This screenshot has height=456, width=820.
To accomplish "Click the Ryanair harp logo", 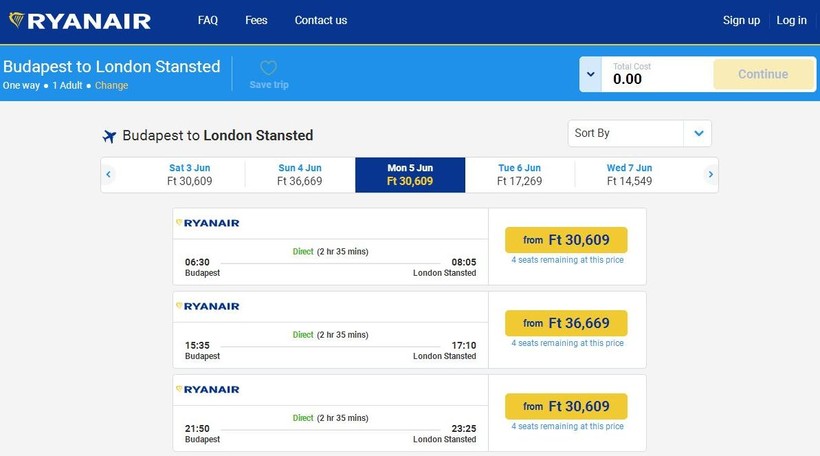I will click(x=17, y=20).
